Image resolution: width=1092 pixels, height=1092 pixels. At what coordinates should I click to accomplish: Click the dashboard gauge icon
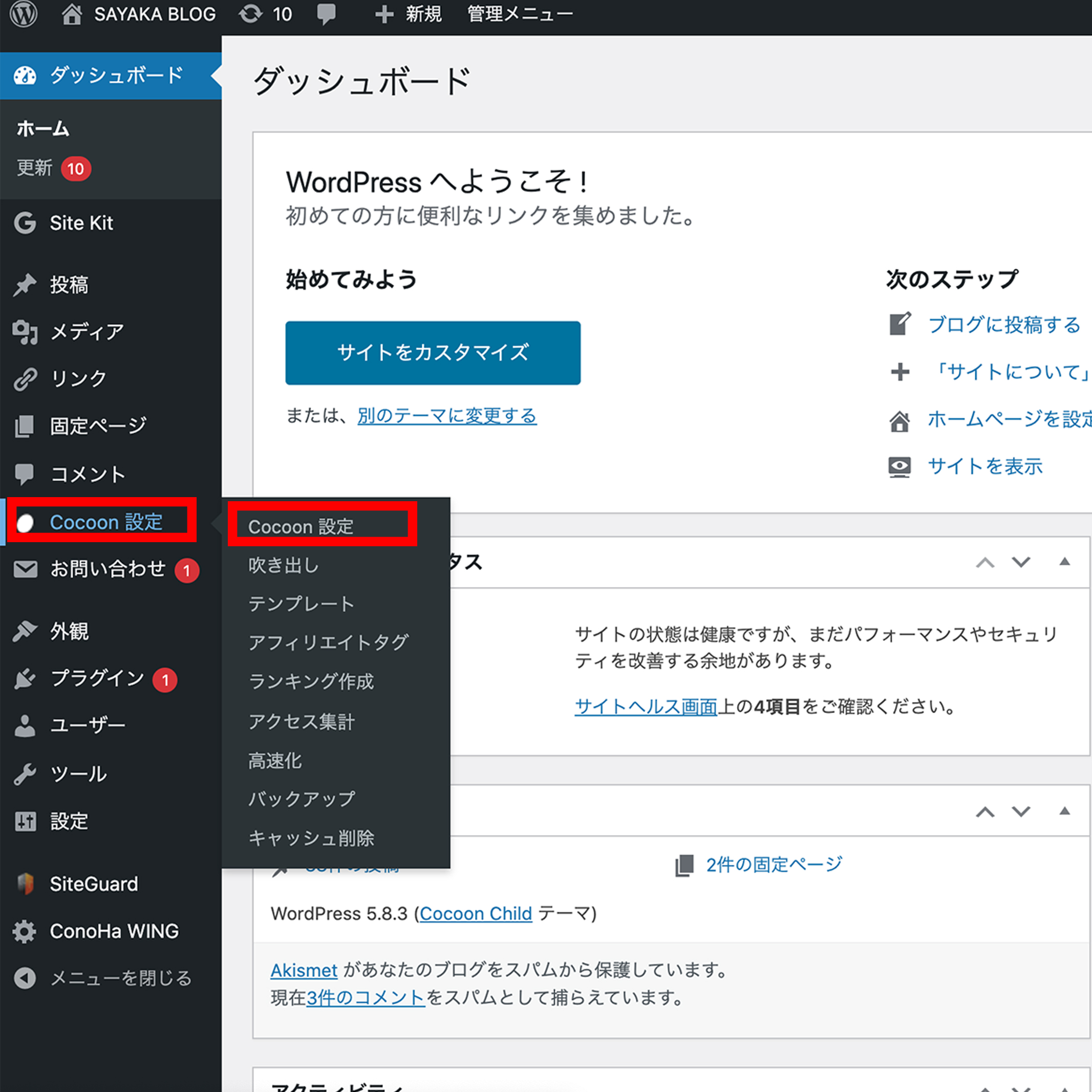coord(25,75)
